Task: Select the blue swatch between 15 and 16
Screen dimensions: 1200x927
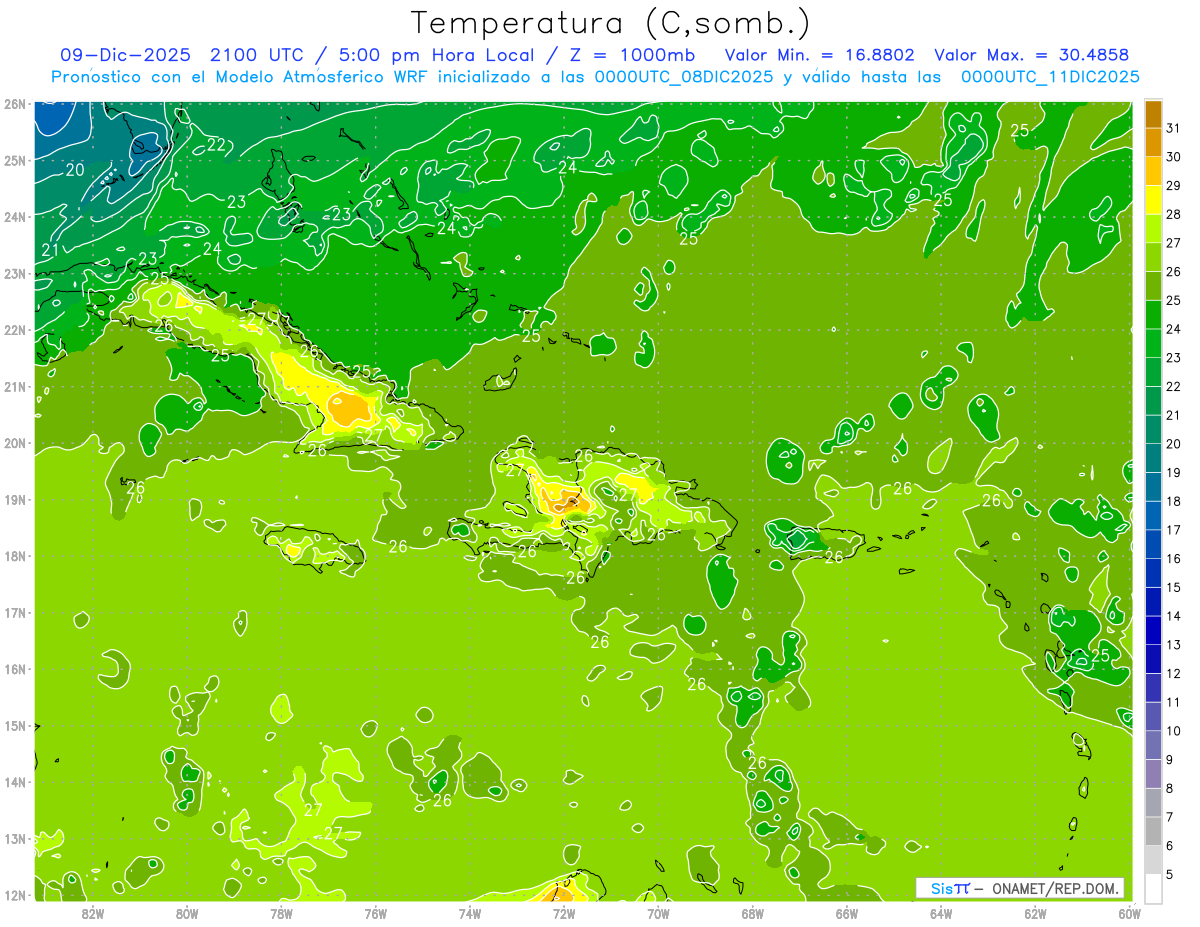Action: [1153, 573]
